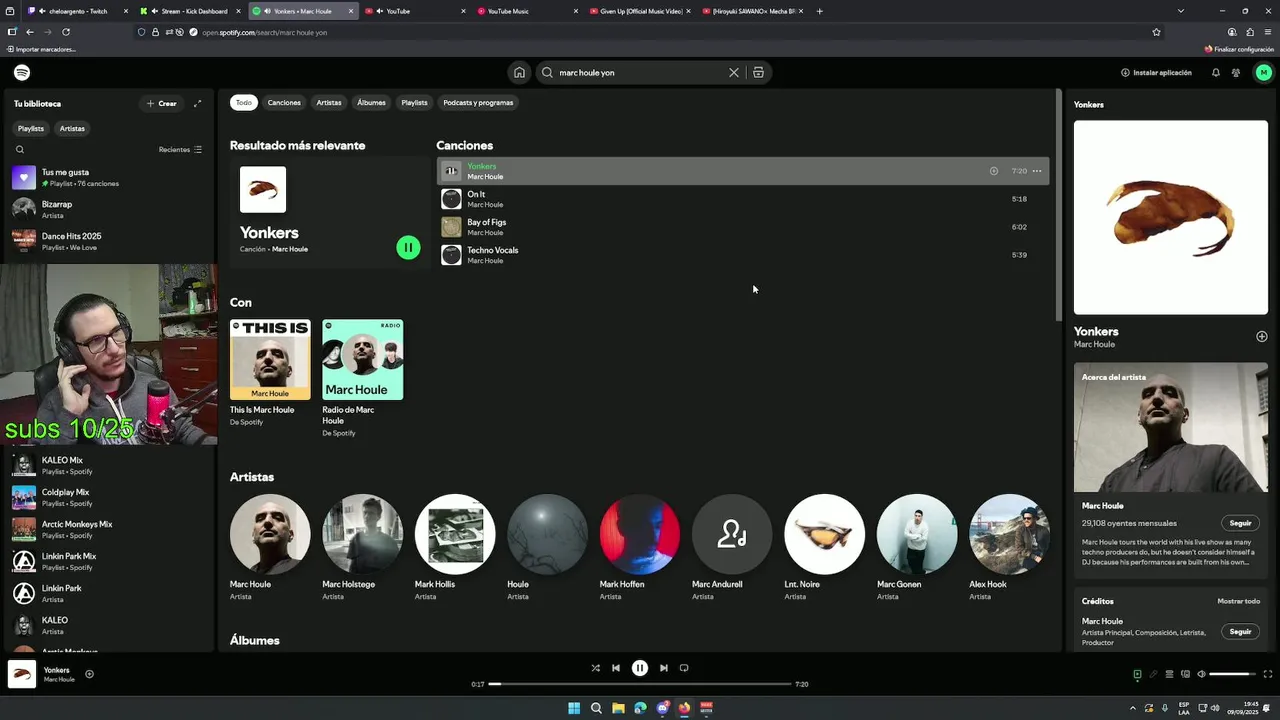
Task: Seek within the song progress bar
Action: [640, 684]
